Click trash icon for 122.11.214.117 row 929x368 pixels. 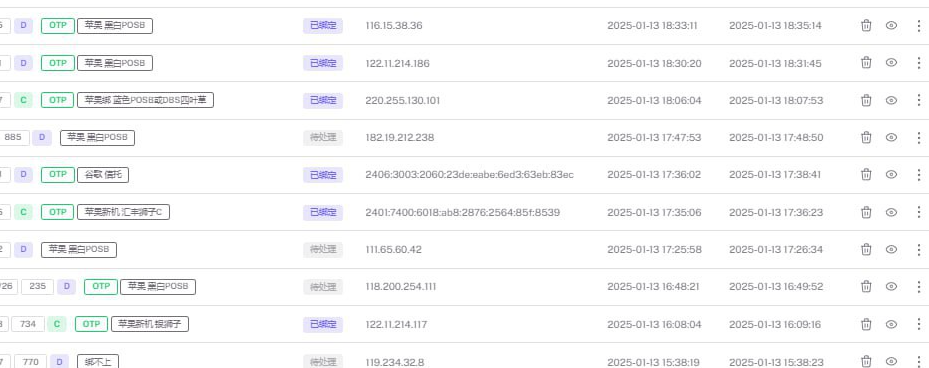(x=866, y=324)
